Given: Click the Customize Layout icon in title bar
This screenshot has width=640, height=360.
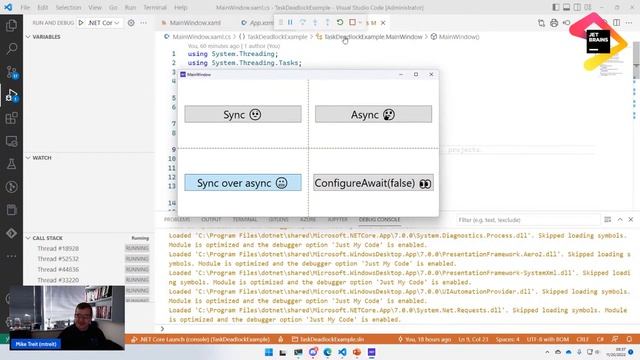Looking at the screenshot, I should click(588, 7).
